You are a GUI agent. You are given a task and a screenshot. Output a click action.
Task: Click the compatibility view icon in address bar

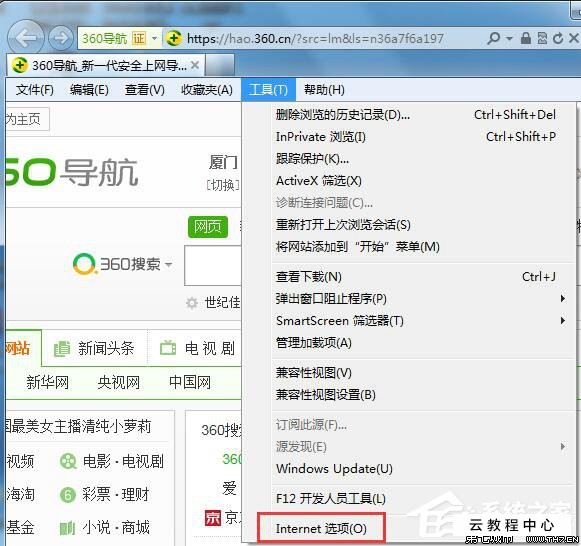pos(542,38)
